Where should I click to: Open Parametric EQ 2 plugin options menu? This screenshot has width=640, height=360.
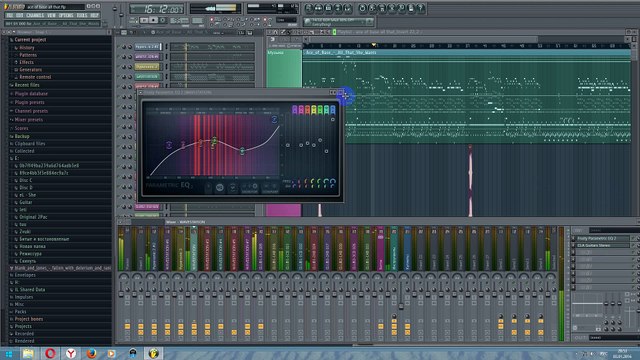[x=140, y=93]
